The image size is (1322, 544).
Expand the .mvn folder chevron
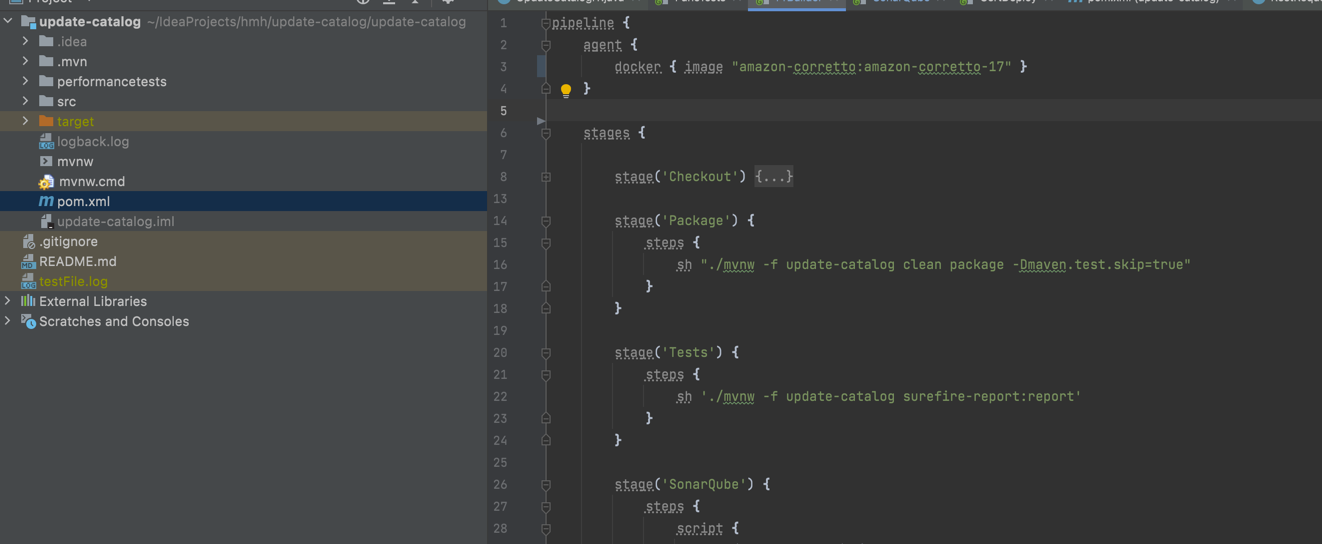[x=26, y=61]
